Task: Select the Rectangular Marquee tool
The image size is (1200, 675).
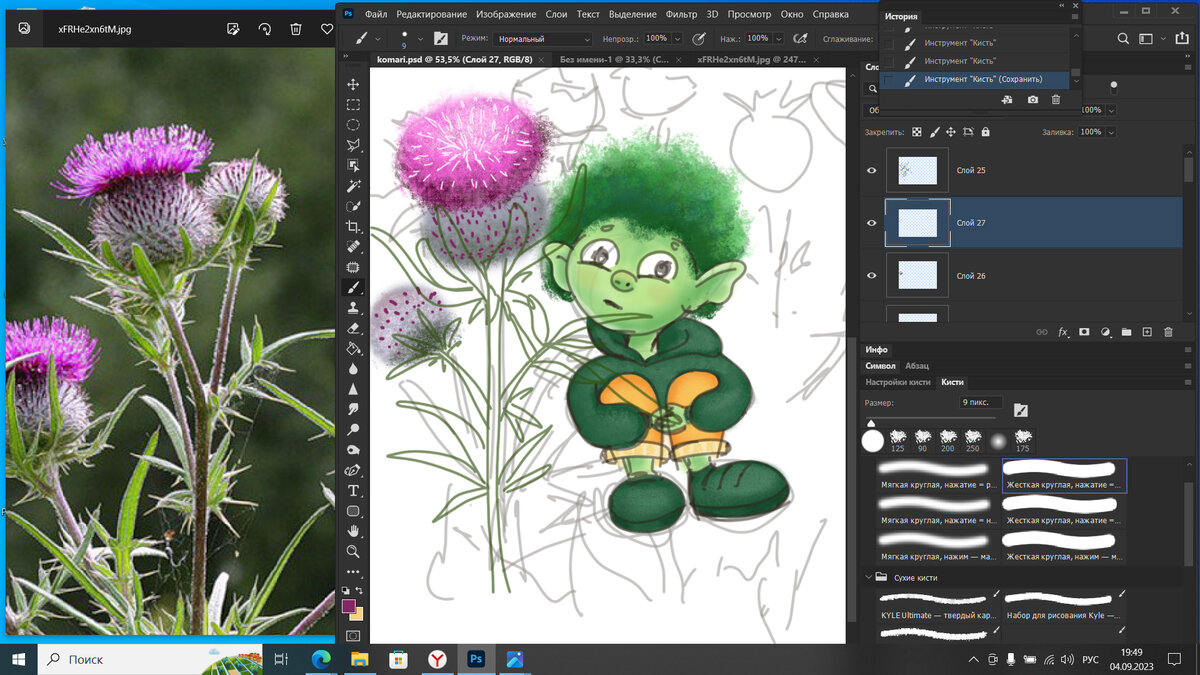Action: (353, 104)
